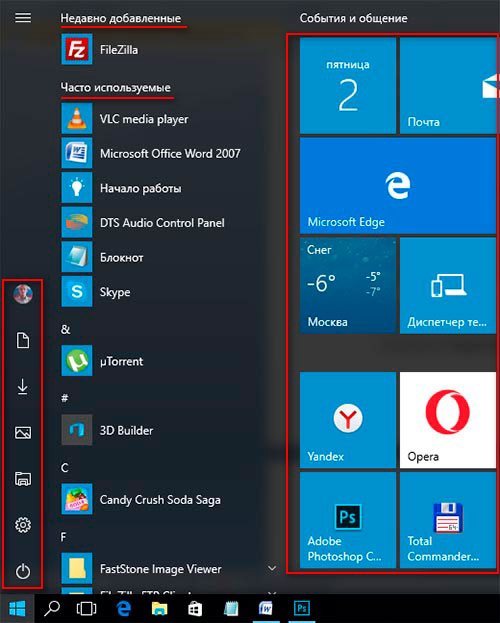
Task: Open Adobe Photoshop tile
Action: click(x=348, y=520)
